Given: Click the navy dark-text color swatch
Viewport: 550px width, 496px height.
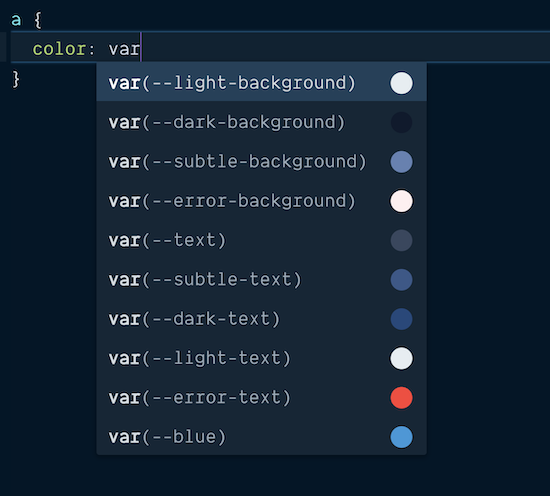Looking at the screenshot, I should [x=401, y=319].
